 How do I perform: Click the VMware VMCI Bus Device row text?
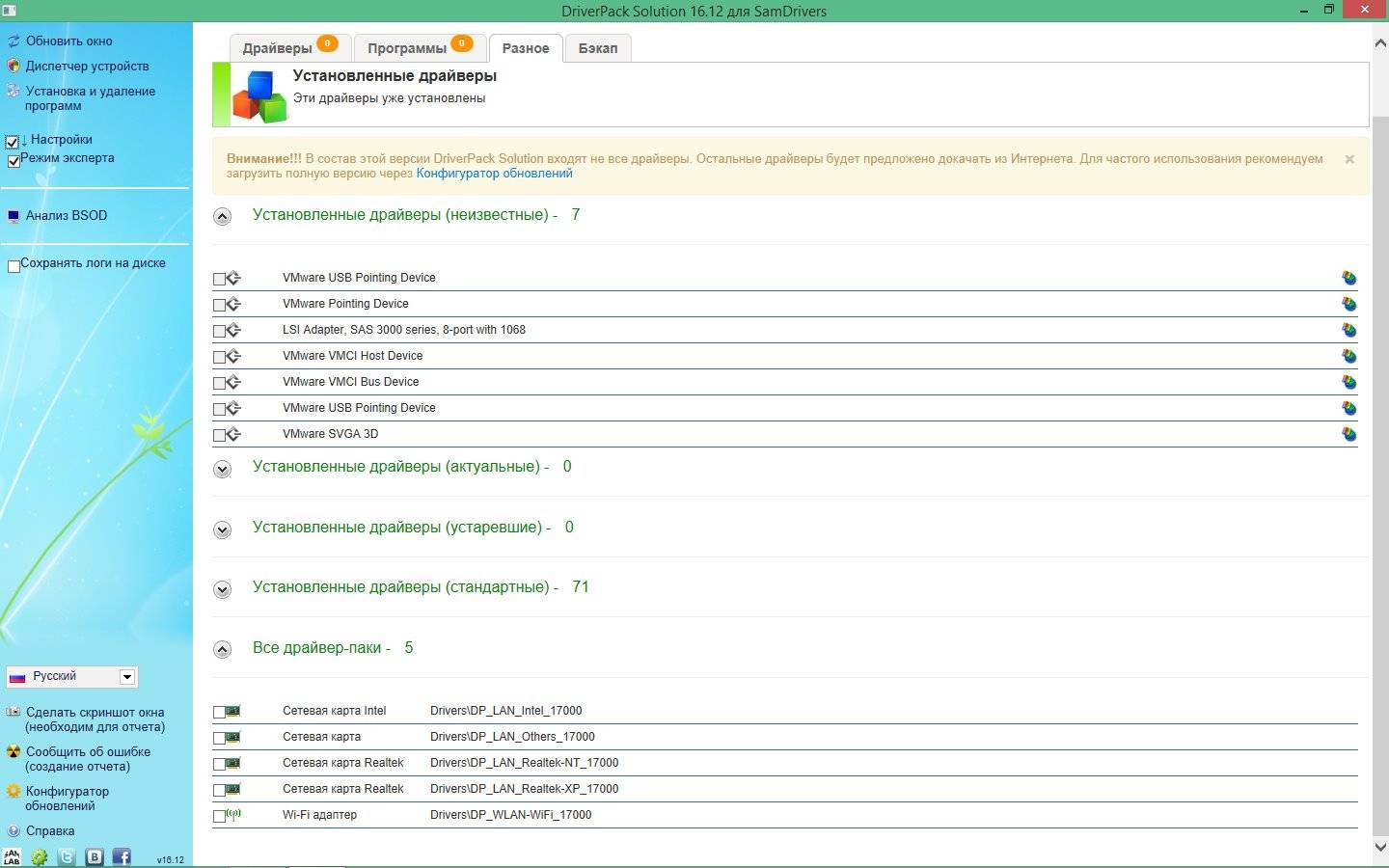(350, 382)
